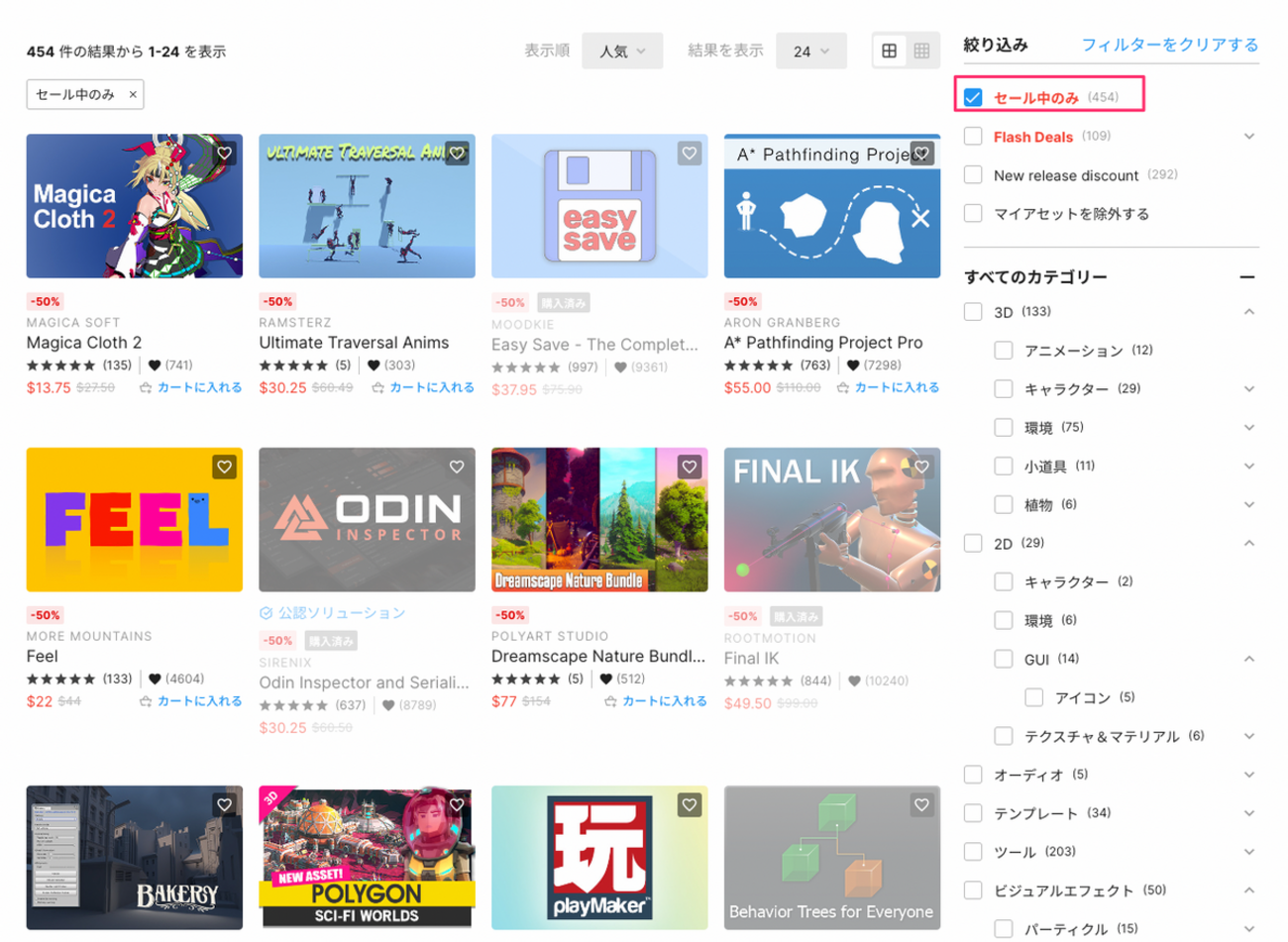This screenshot has width=1288, height=942.
Task: Open Magica Cloth 2 product title
Action: 84,343
